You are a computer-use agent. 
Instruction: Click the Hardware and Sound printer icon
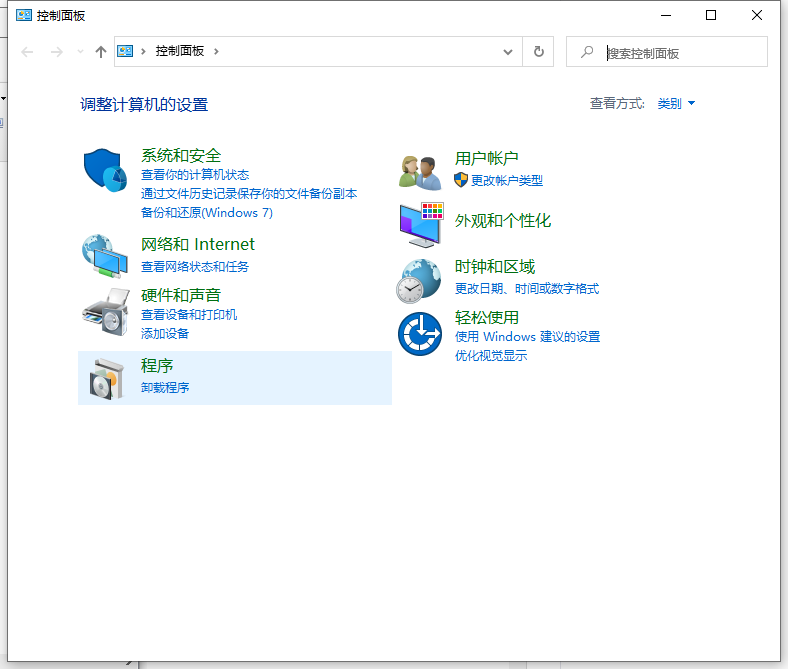105,313
